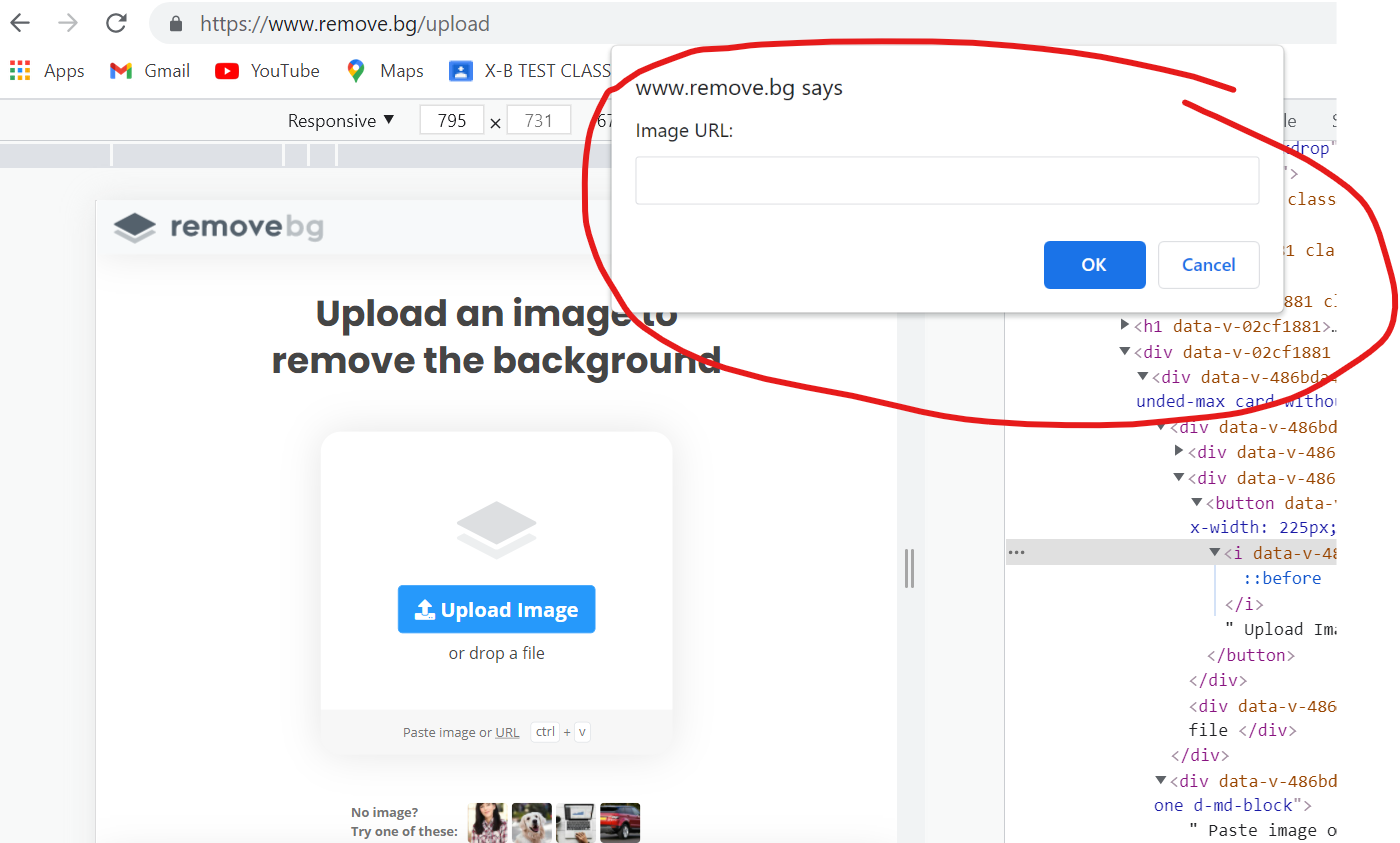Open the Gmail bookmark
The height and width of the screenshot is (843, 1400).
150,71
